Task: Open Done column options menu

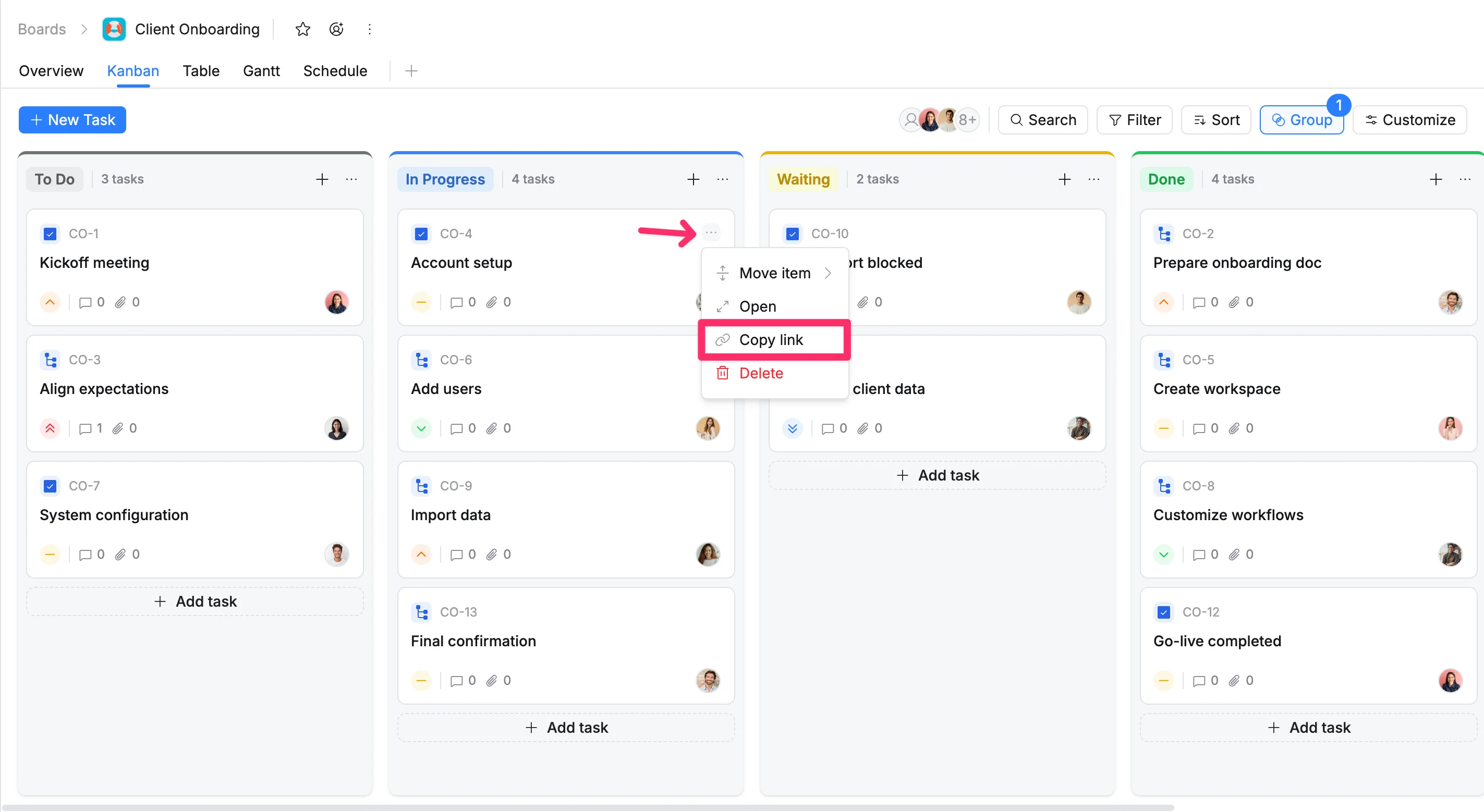Action: 1465,179
